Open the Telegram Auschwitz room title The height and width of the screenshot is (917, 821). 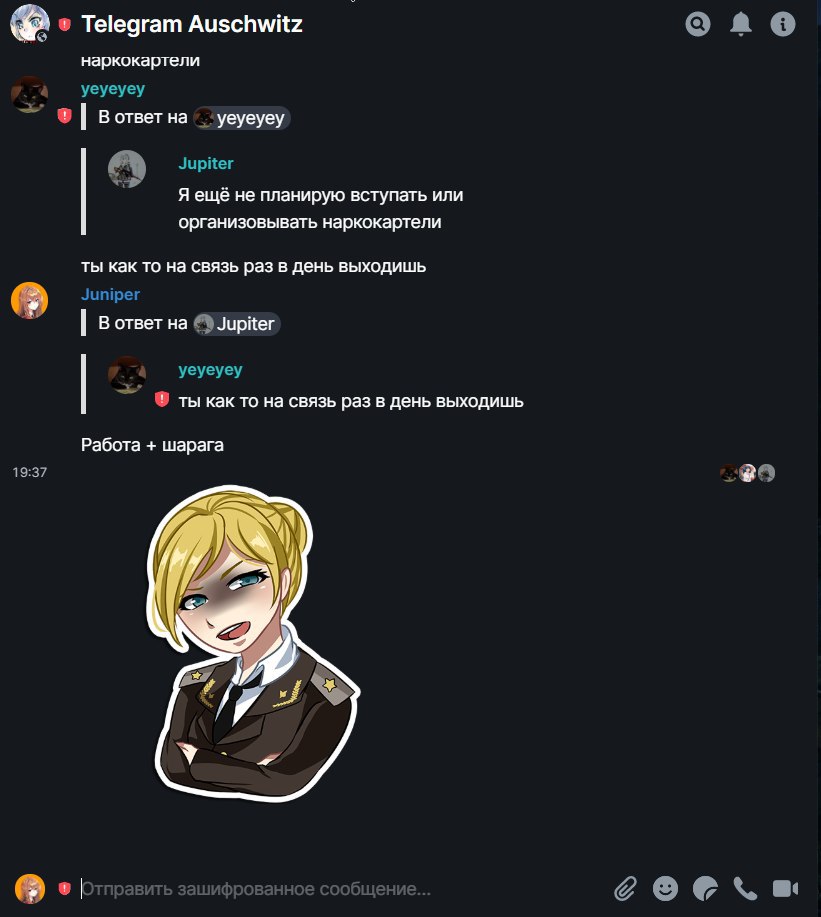[x=192, y=24]
